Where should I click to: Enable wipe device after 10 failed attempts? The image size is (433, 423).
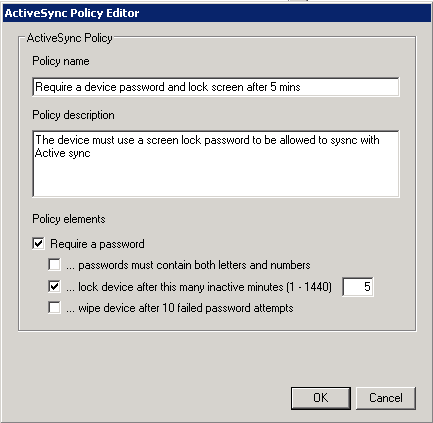(x=54, y=307)
